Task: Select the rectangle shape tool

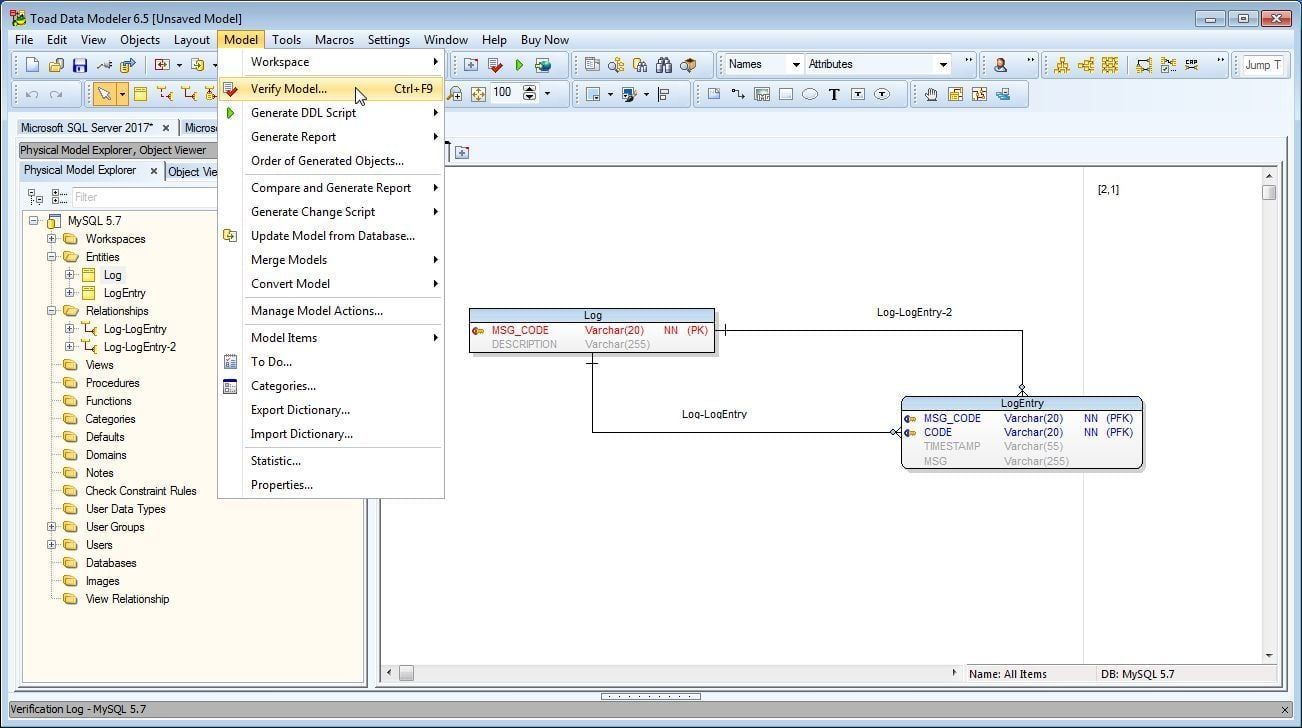Action: pos(786,94)
